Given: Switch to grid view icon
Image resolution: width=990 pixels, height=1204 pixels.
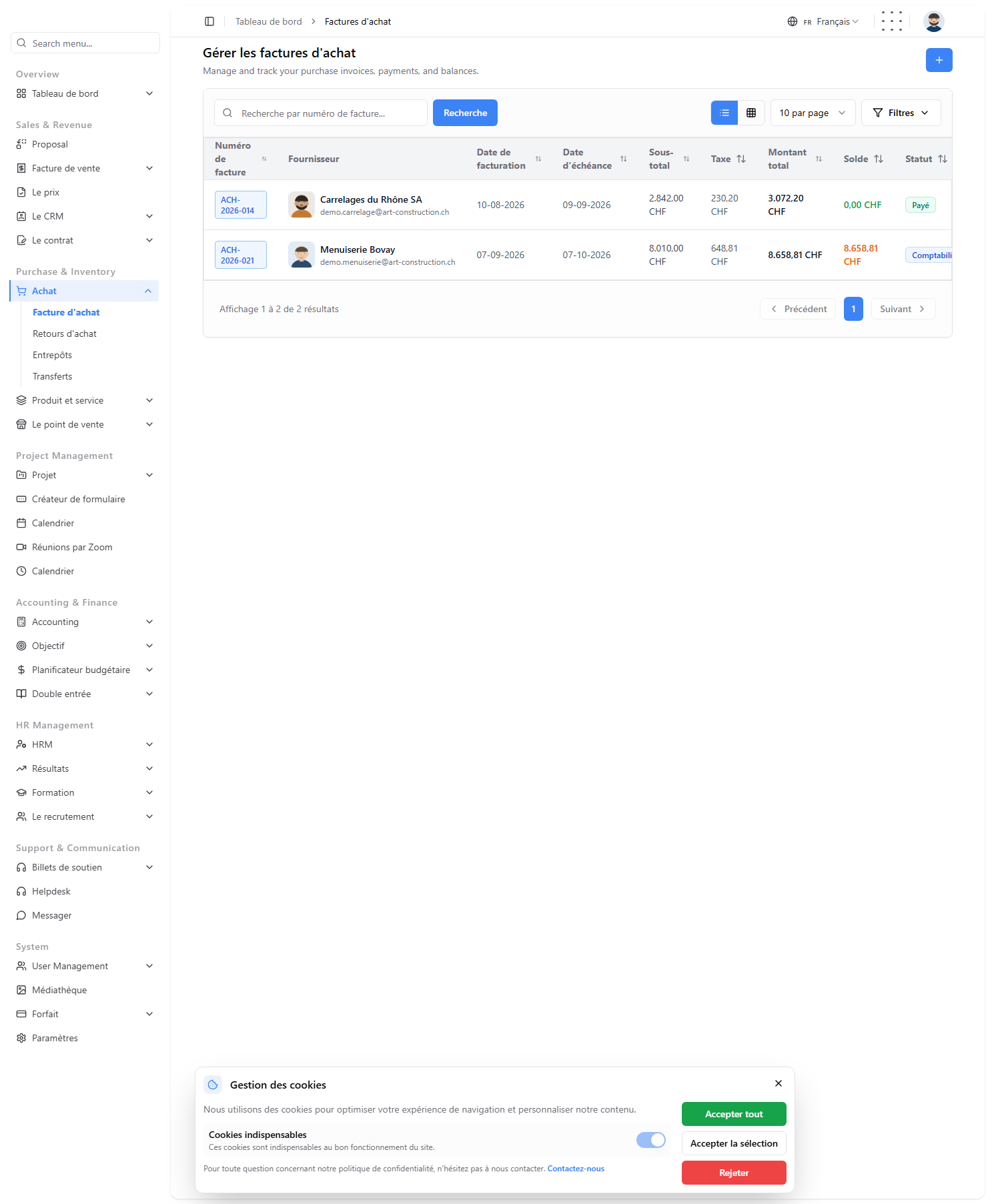Looking at the screenshot, I should coord(751,113).
